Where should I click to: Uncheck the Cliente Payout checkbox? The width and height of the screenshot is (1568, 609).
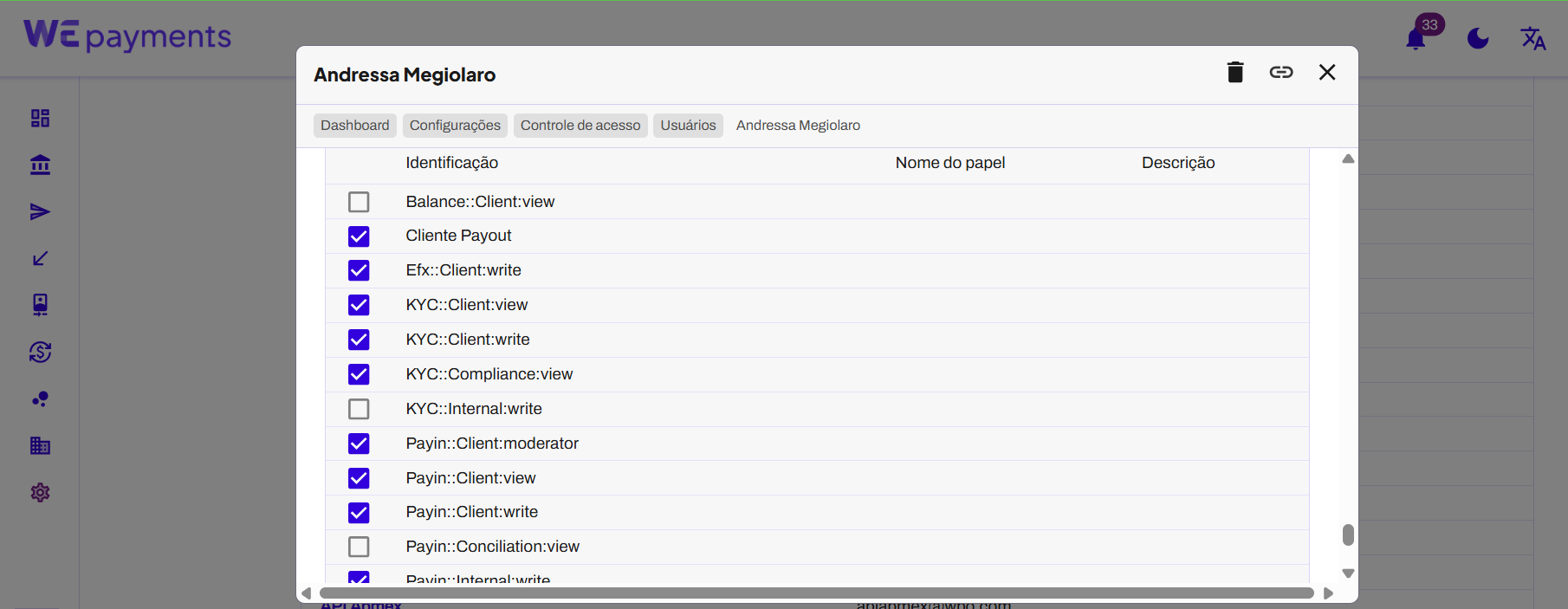pyautogui.click(x=359, y=236)
